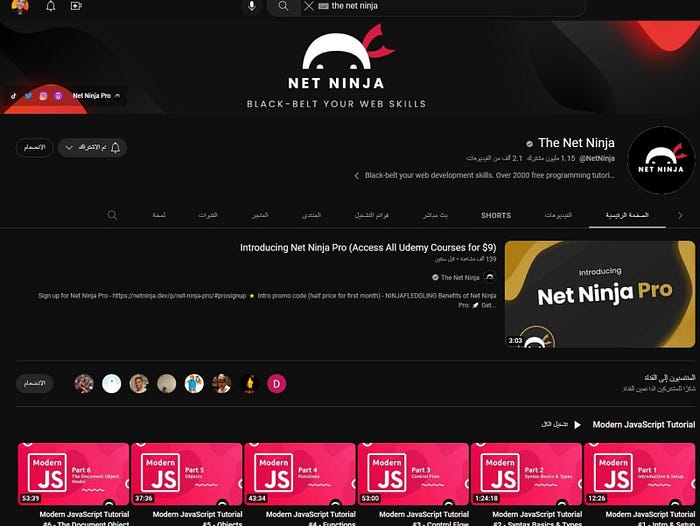Open Modern JS Part 2 thumbnail
This screenshot has height=526, width=700.
[526, 474]
